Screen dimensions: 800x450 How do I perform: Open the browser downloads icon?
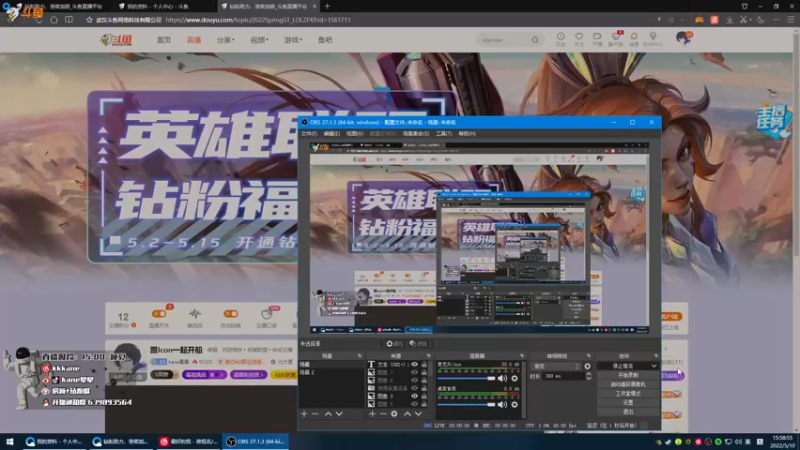(730, 20)
